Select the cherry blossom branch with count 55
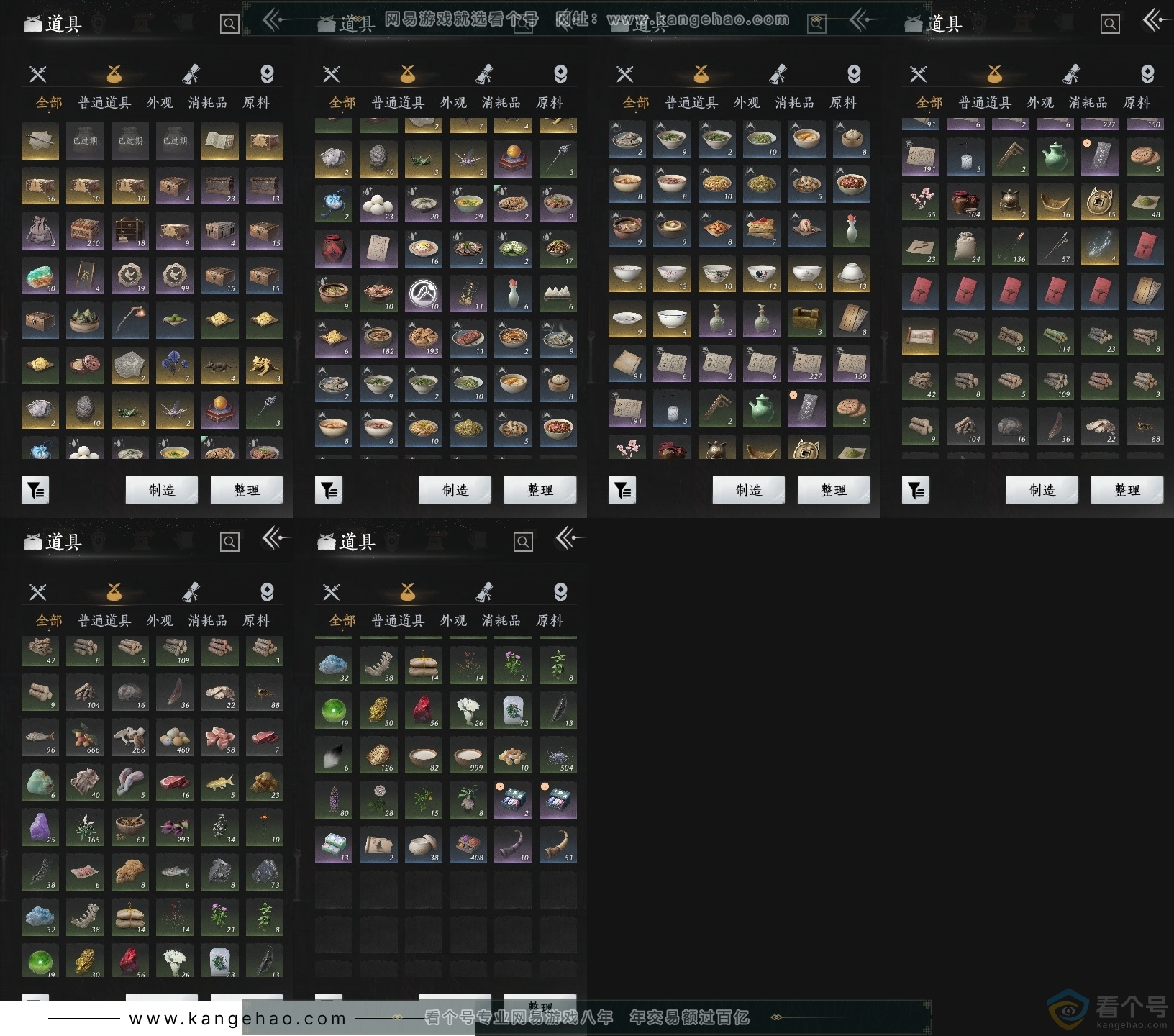Viewport: 1174px width, 1036px height. [x=921, y=202]
